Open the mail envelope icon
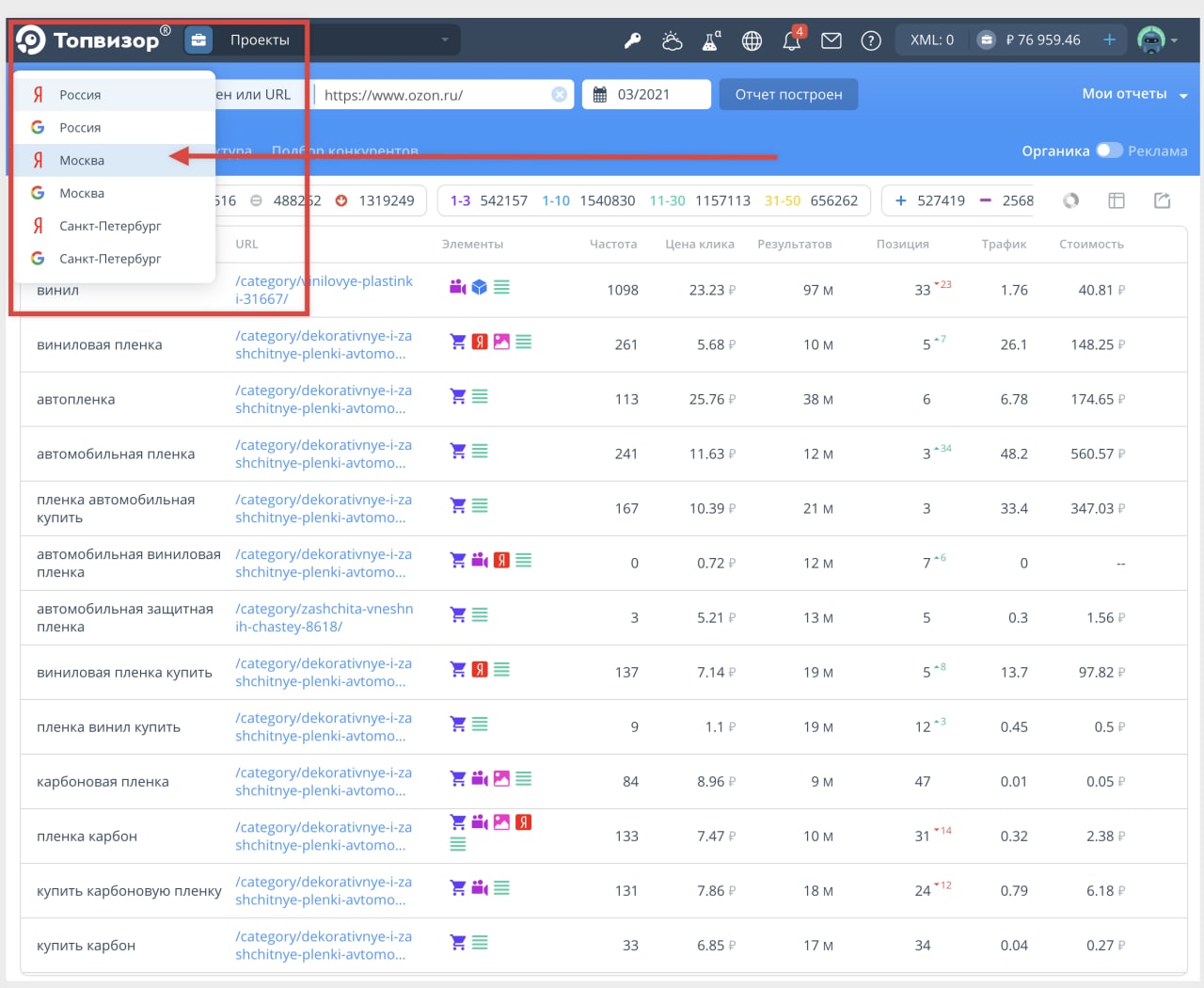Viewport: 1204px width, 988px height. pyautogui.click(x=832, y=40)
